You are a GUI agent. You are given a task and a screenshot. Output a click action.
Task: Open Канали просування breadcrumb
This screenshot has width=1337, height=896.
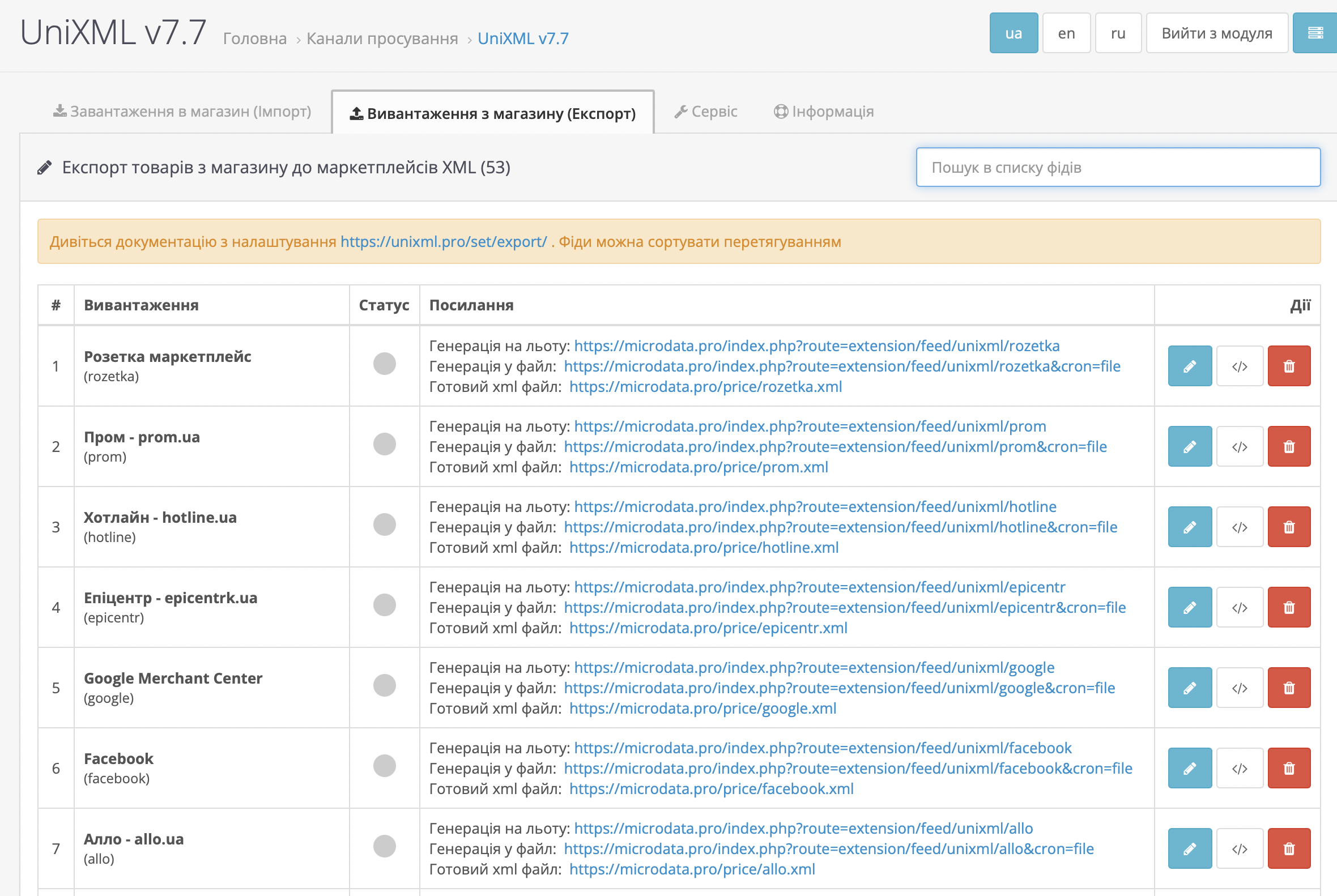(x=382, y=39)
